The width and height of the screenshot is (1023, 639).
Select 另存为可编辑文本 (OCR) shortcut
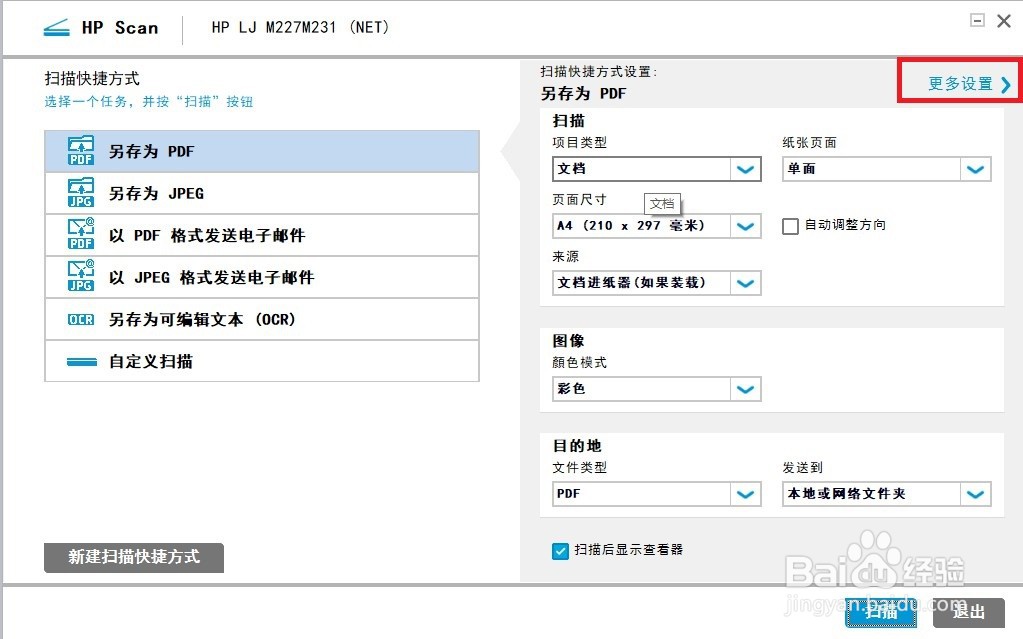pyautogui.click(x=262, y=319)
